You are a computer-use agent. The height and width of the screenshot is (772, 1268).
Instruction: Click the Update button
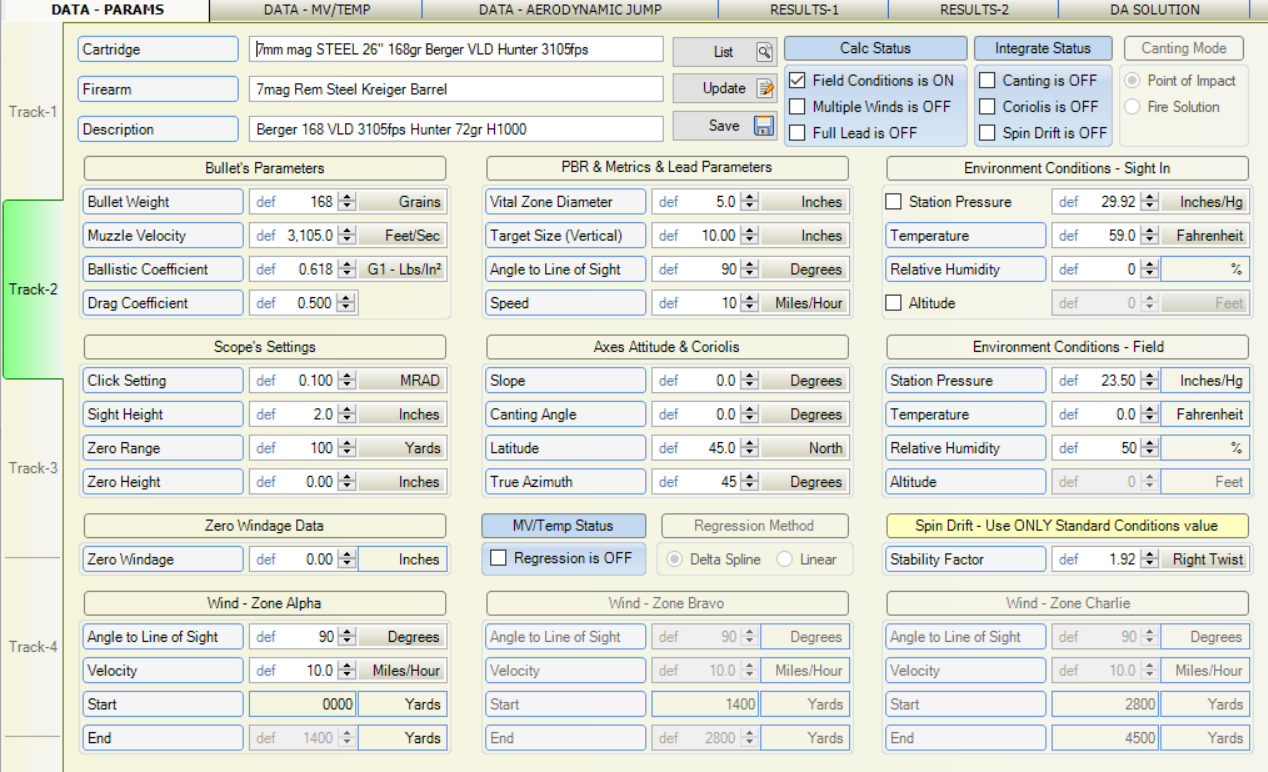coord(724,88)
